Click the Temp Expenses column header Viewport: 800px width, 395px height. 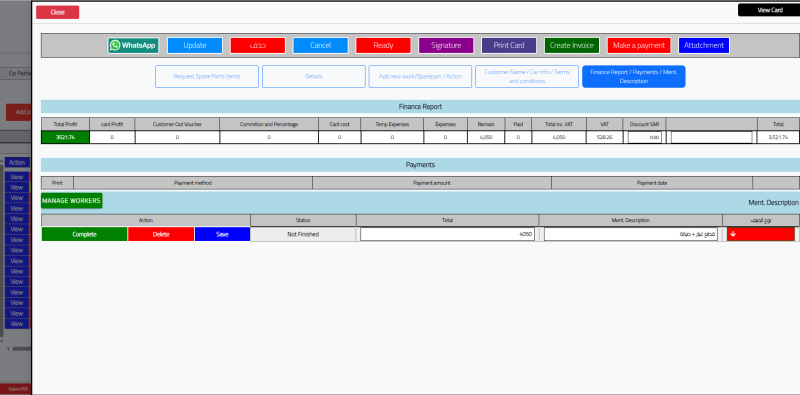coord(392,124)
